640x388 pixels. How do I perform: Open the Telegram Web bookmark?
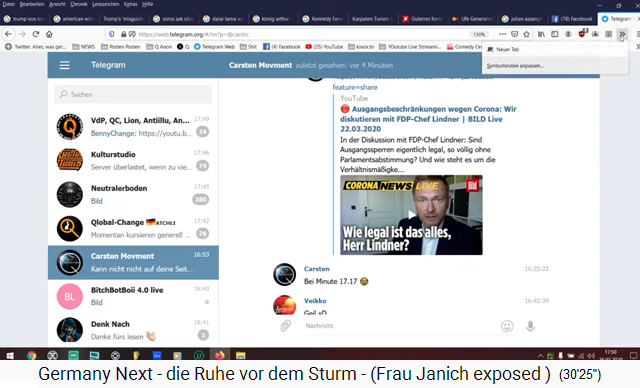click(x=214, y=47)
